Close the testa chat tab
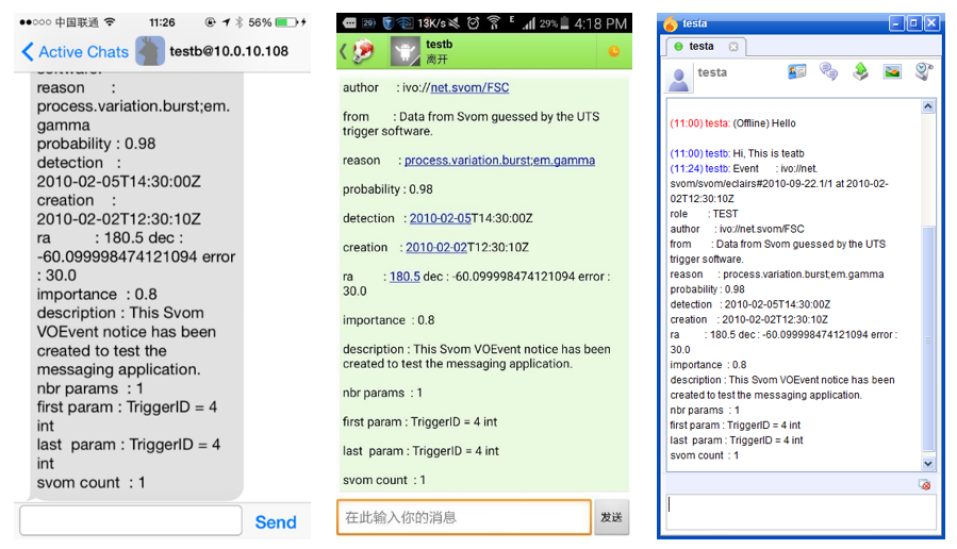The image size is (957, 549). click(733, 46)
